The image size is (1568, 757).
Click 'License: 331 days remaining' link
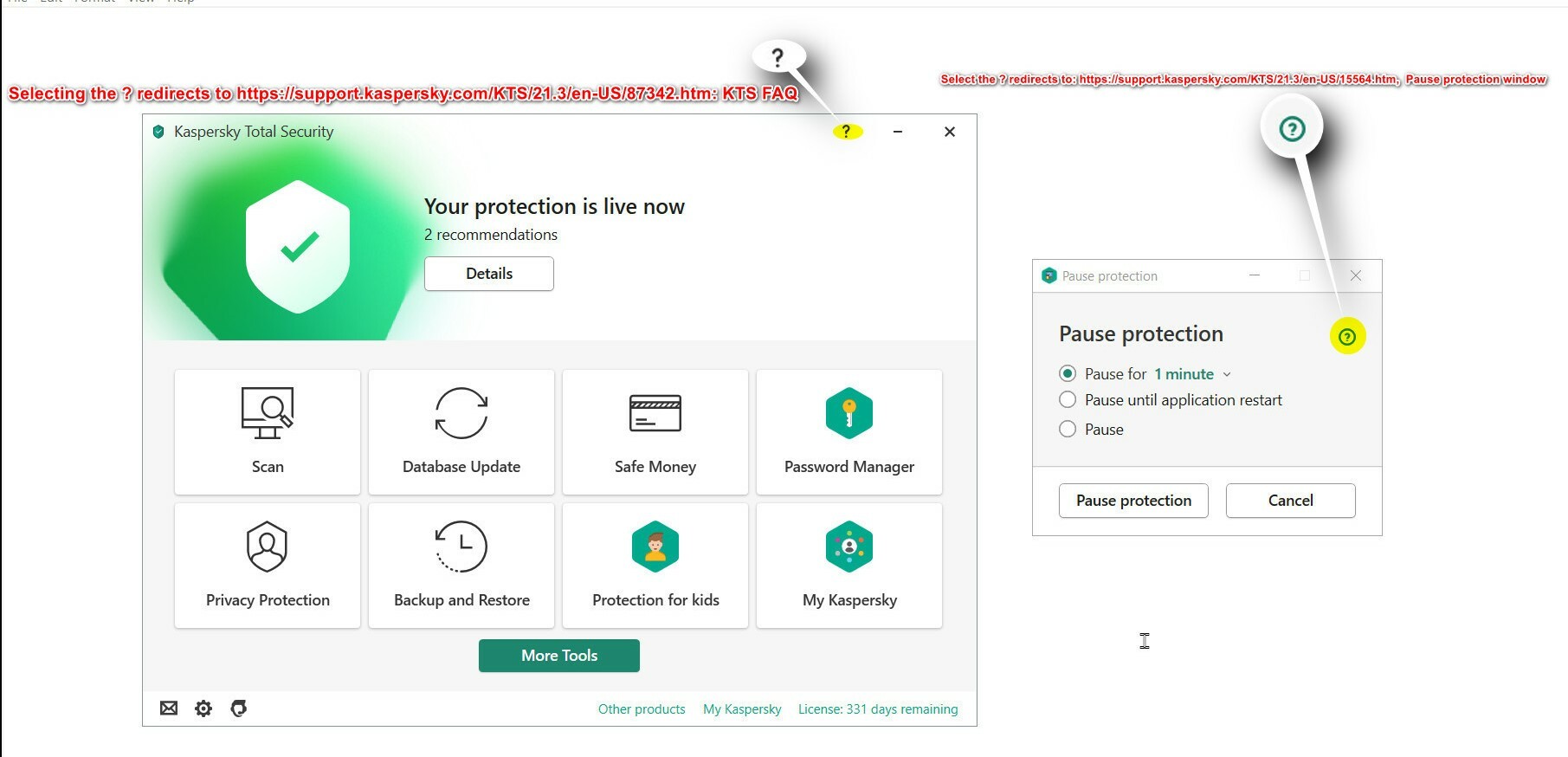pyautogui.click(x=878, y=709)
